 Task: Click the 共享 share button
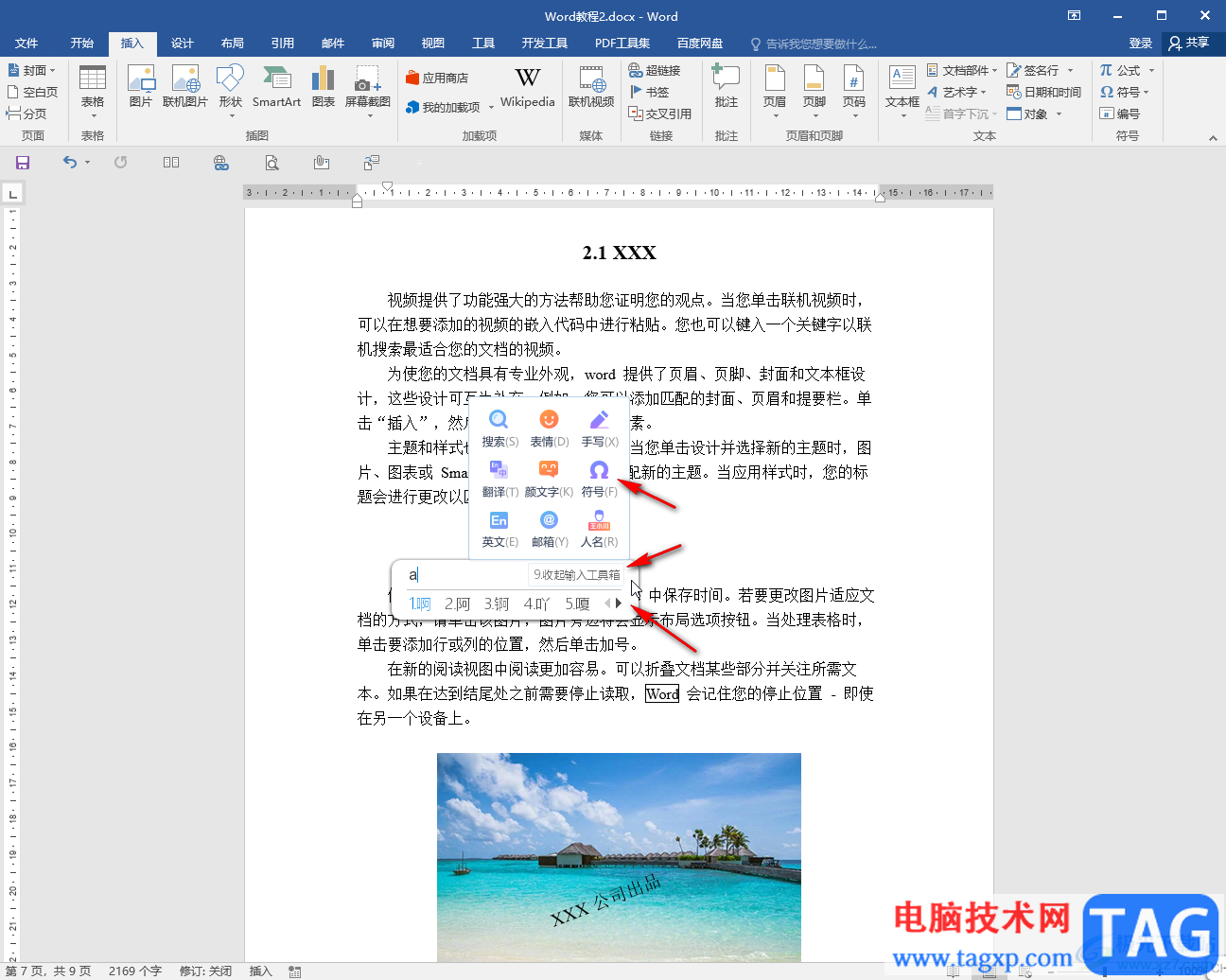point(1190,44)
